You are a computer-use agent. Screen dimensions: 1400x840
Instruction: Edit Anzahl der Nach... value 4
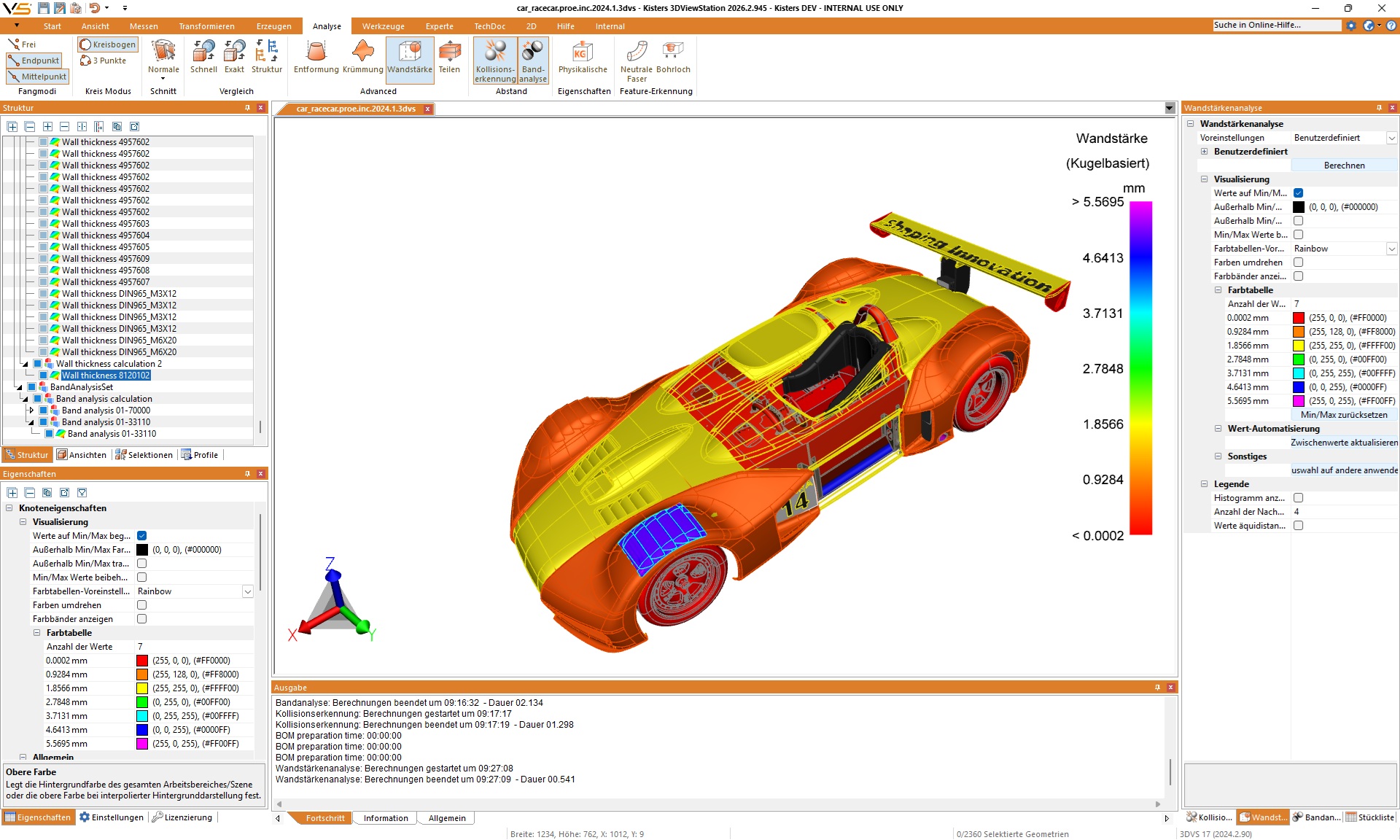click(x=1344, y=512)
